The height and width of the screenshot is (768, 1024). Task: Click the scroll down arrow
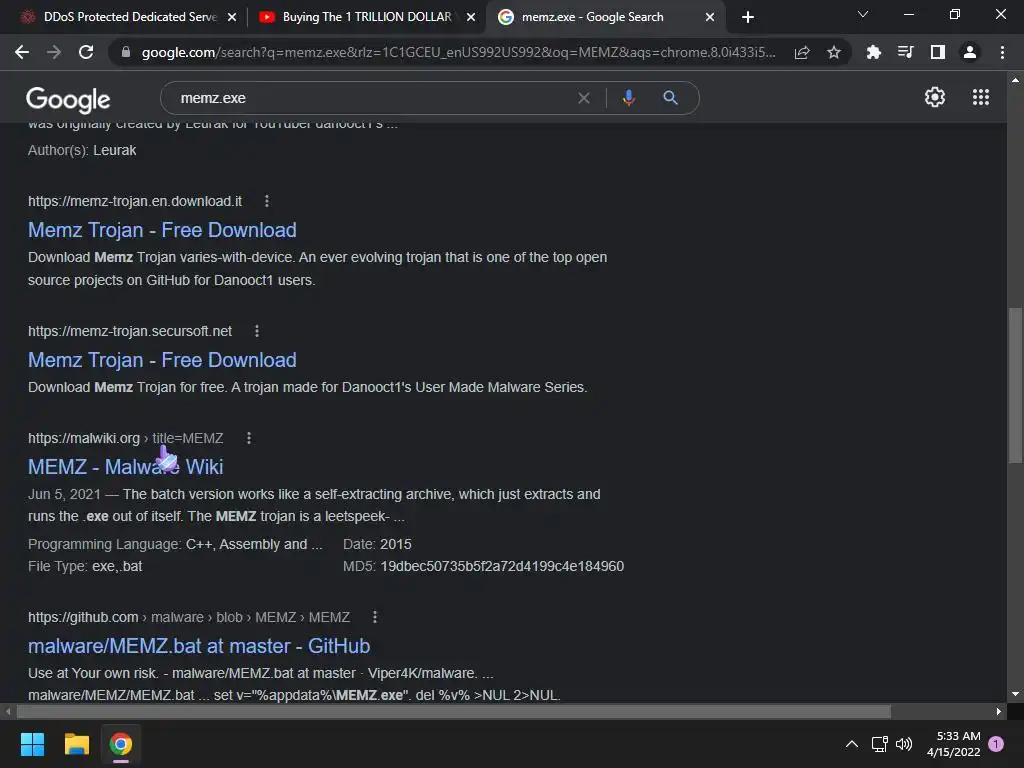(1015, 694)
